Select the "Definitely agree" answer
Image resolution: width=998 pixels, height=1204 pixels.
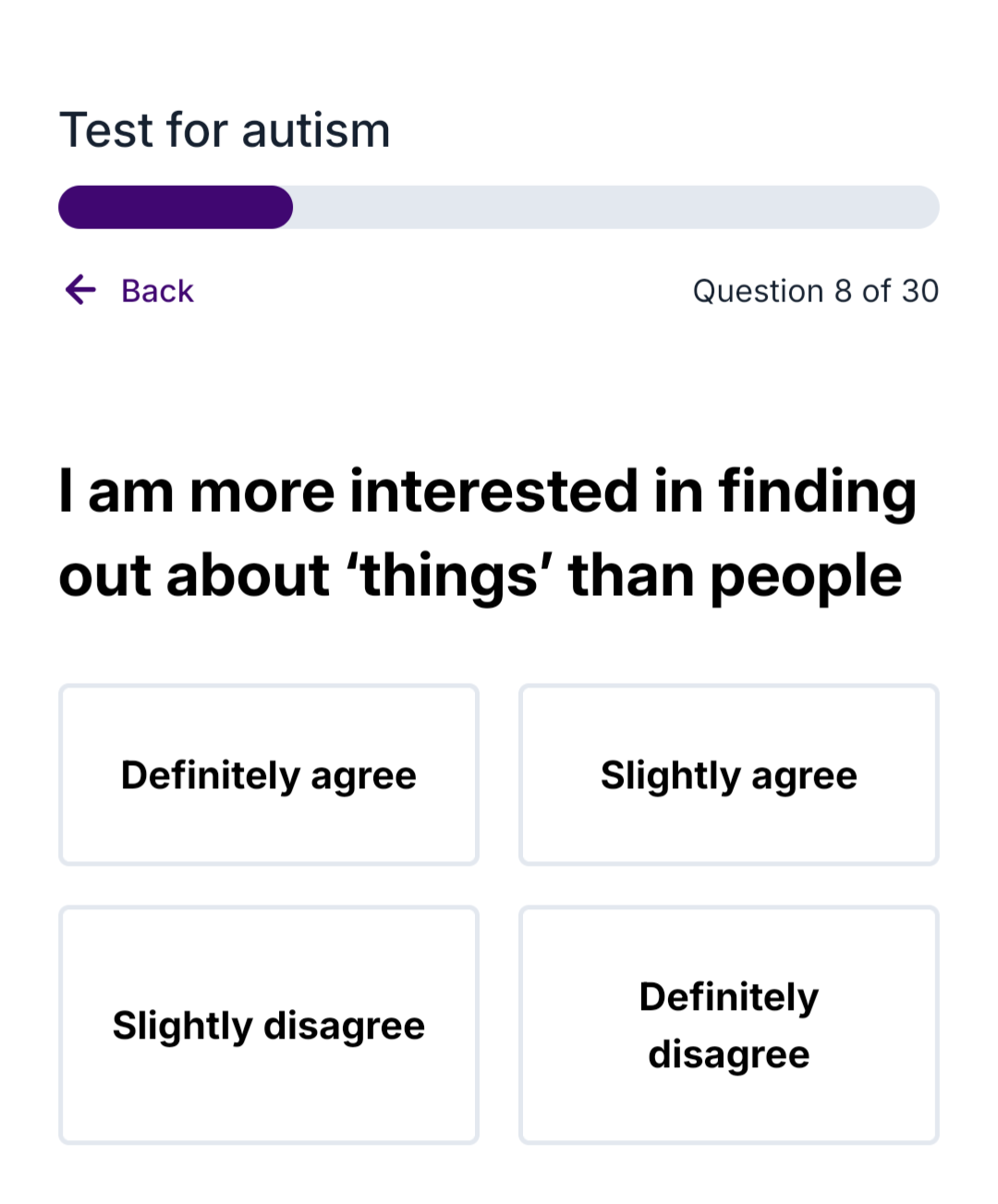click(269, 775)
